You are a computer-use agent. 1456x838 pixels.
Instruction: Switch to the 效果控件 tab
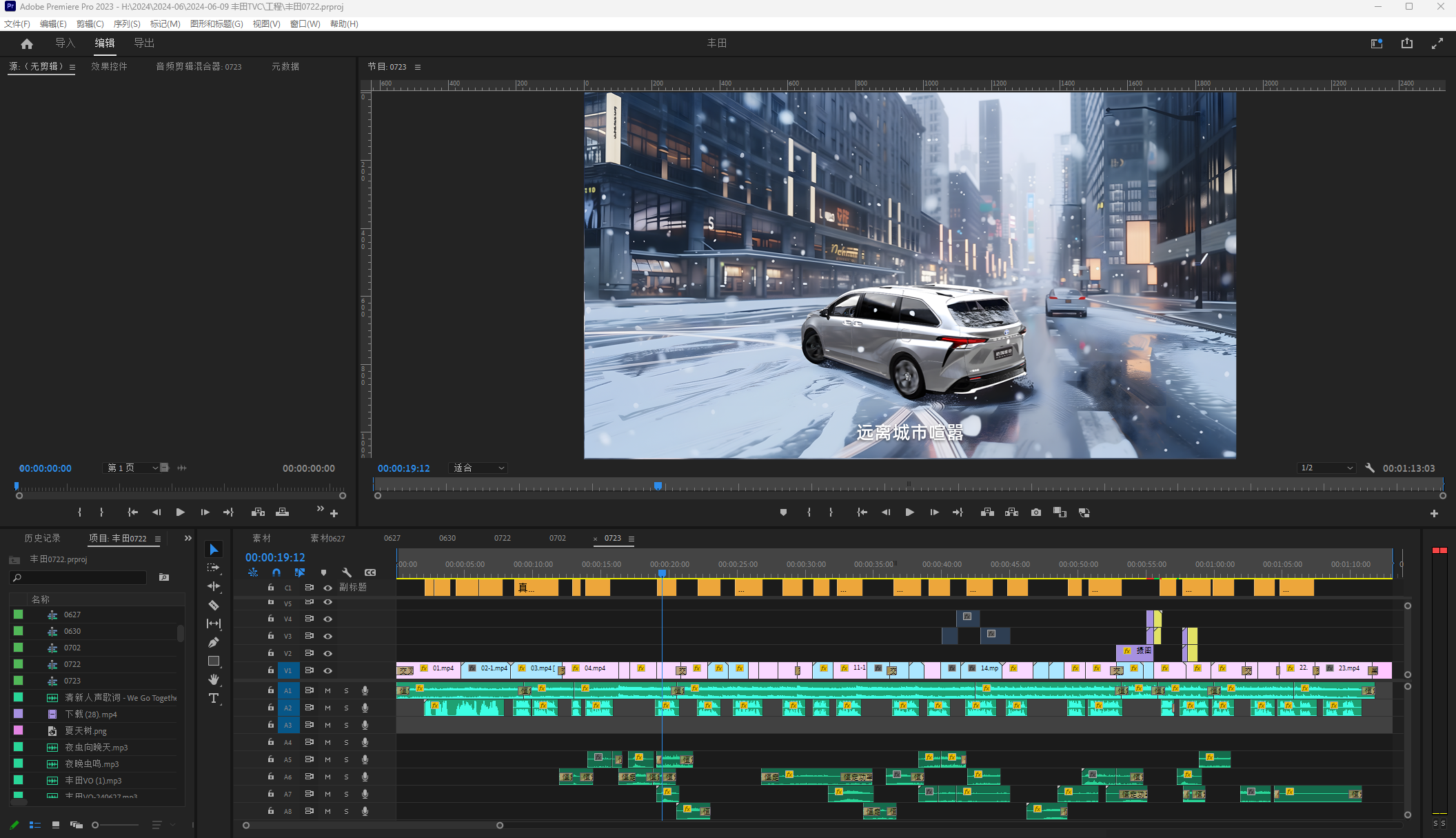click(109, 66)
